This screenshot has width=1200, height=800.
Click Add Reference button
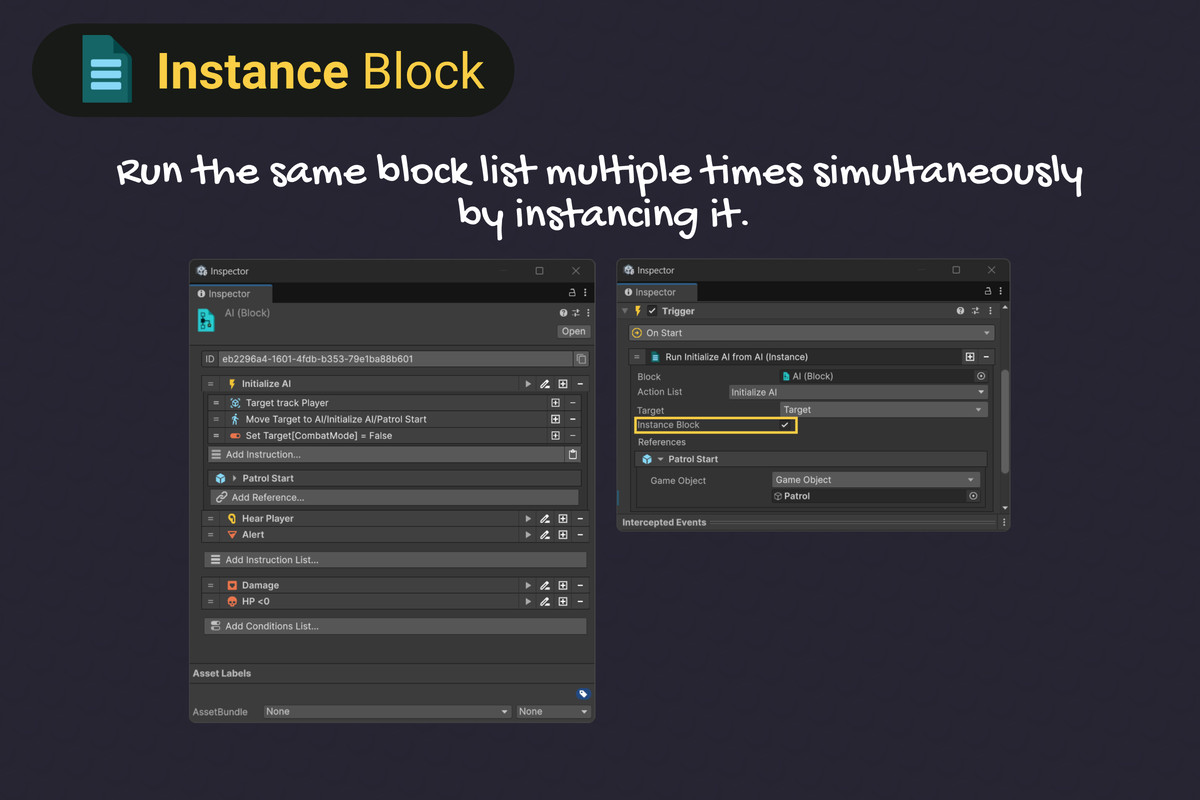(x=395, y=497)
